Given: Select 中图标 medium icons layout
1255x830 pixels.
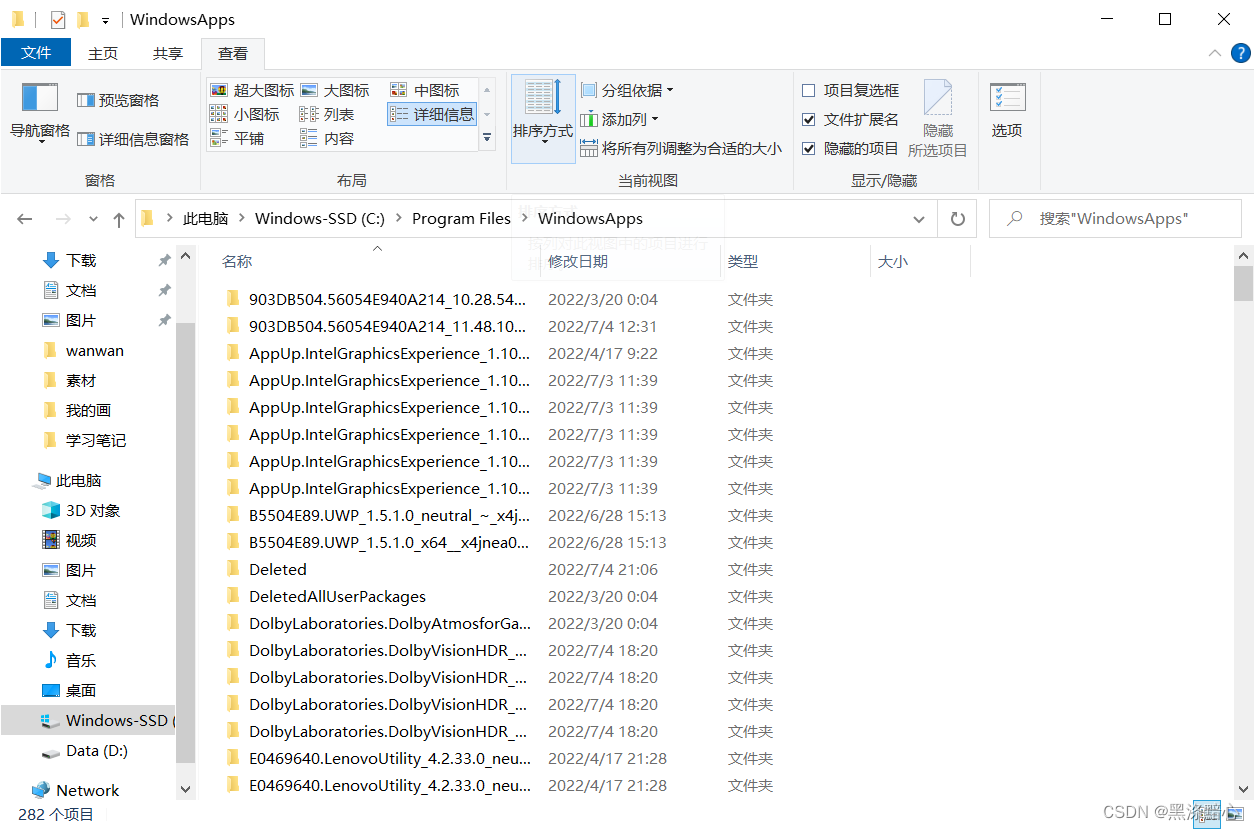Looking at the screenshot, I should [x=425, y=90].
